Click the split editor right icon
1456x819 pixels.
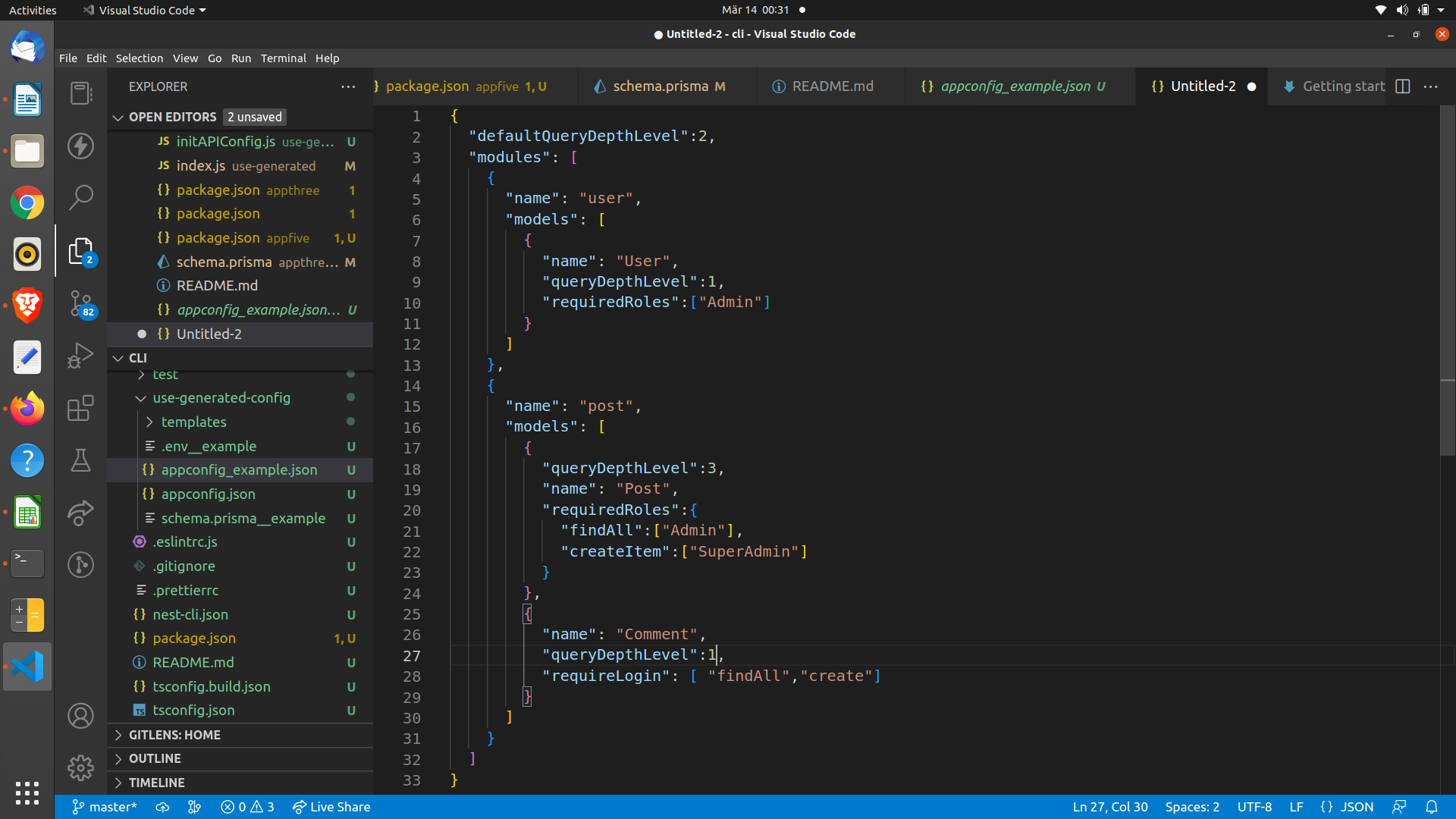pyautogui.click(x=1403, y=86)
